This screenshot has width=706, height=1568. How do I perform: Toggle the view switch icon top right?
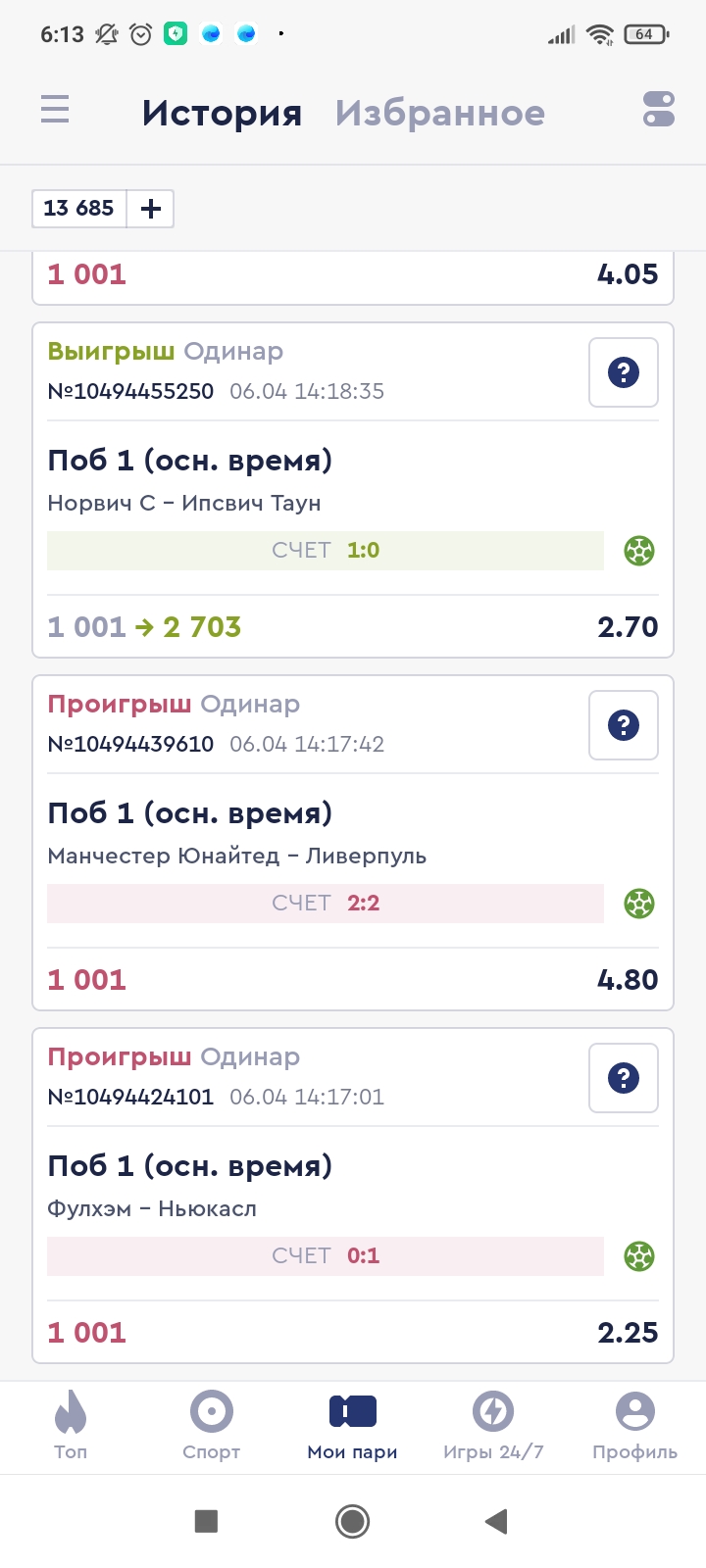point(659,109)
